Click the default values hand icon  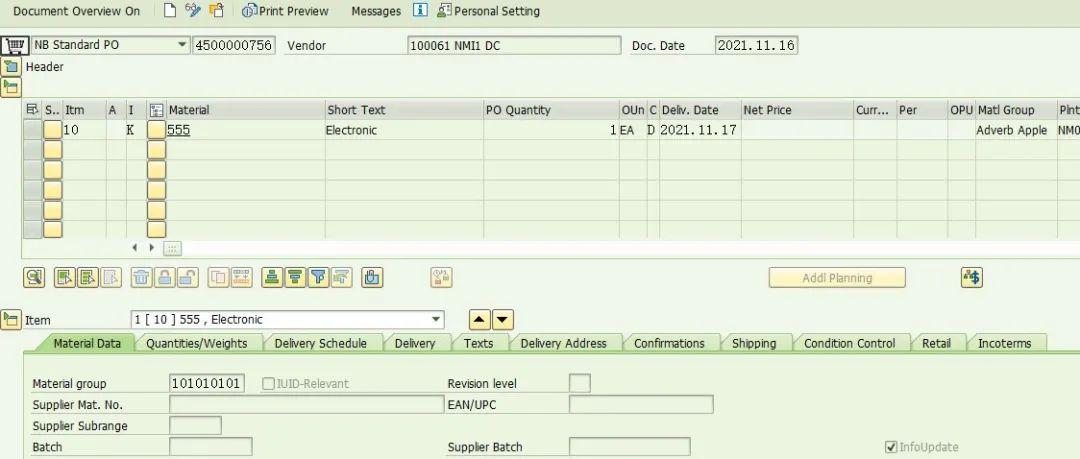click(372, 278)
